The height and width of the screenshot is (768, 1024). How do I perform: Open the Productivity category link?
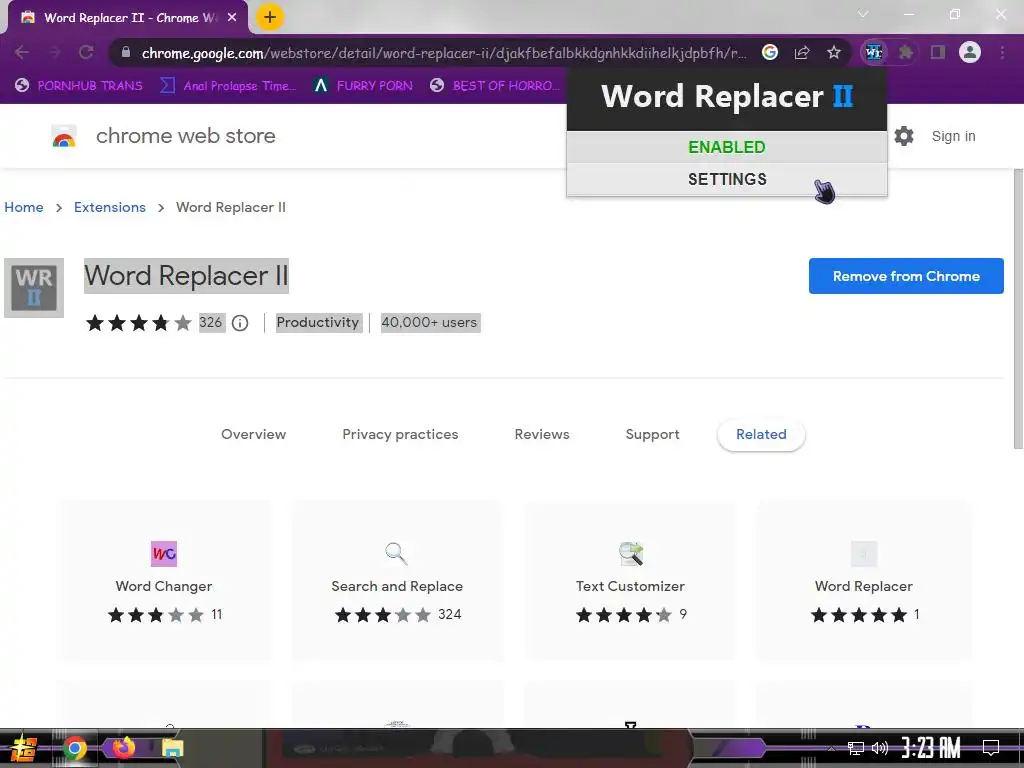point(317,323)
